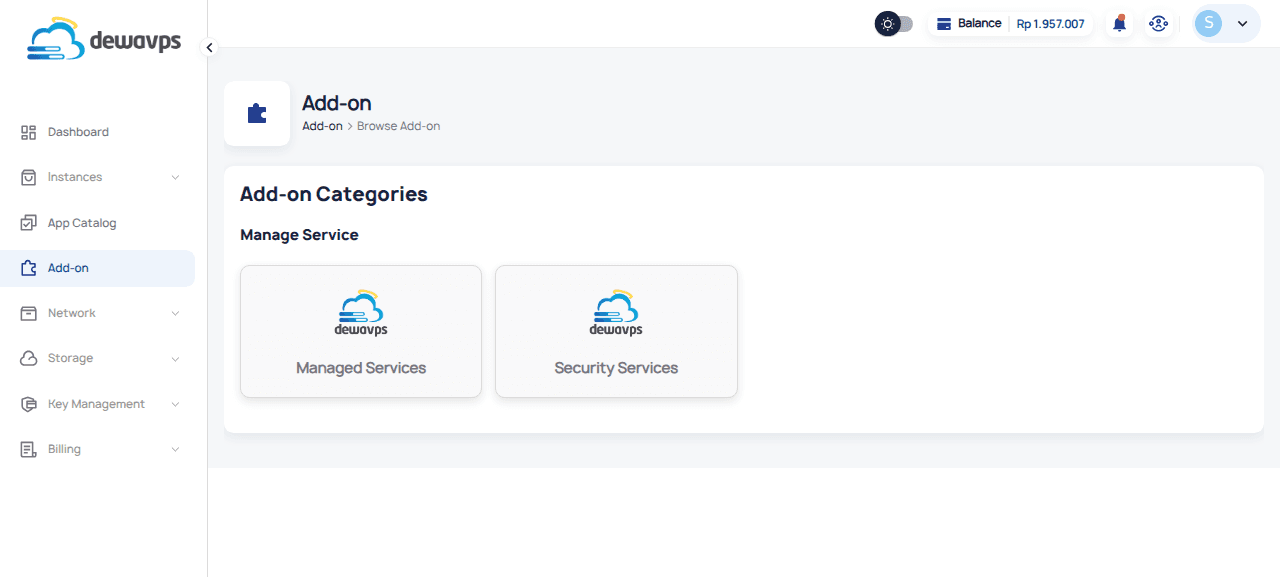Click the Add-on breadcrumb link
Image resolution: width=1280 pixels, height=577 pixels.
click(322, 126)
